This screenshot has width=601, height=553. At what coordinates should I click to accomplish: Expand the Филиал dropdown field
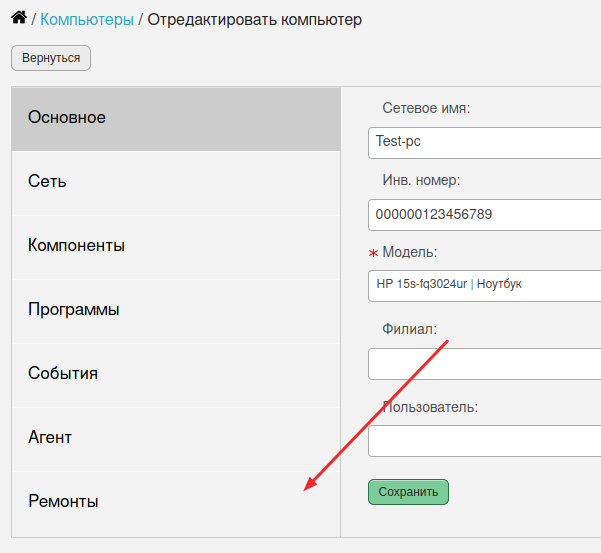[484, 364]
